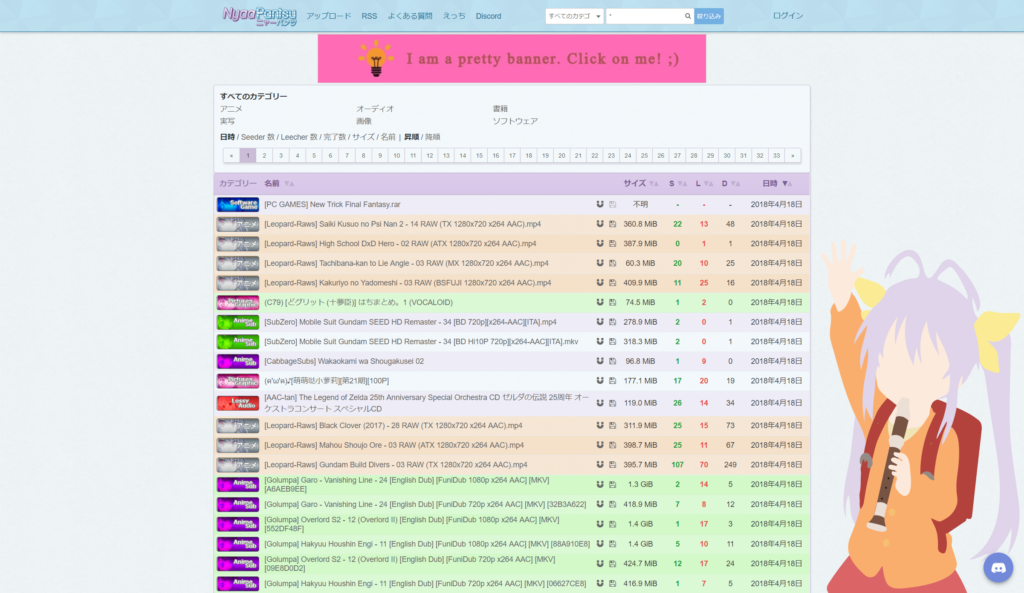The width and height of the screenshot is (1024, 593).
Task: Go to page 2 in the pagination
Action: tap(264, 155)
